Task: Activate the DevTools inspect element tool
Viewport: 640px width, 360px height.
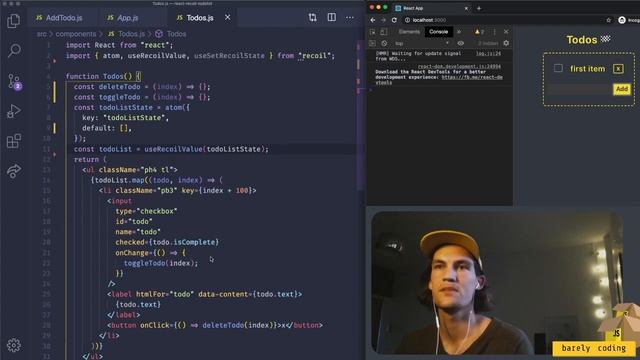Action: click(x=373, y=32)
